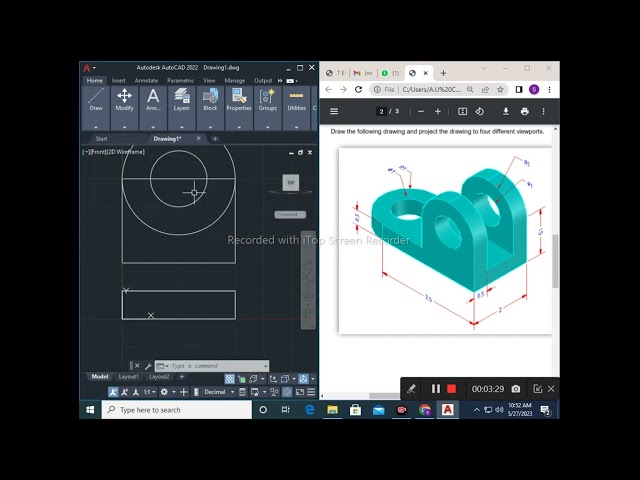Click Clean Screen icon in status bar
Image resolution: width=640 pixels, height=480 pixels.
coord(300,392)
